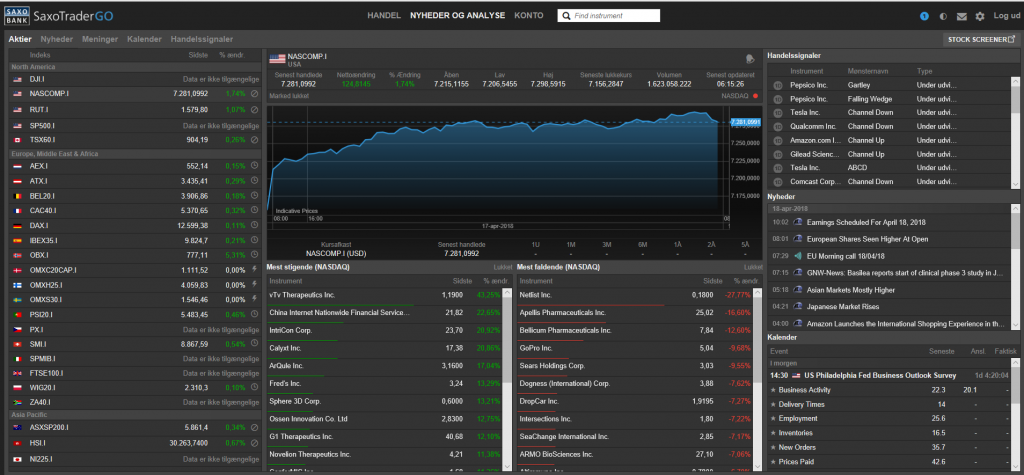Click the teal icon beside EU Morning call
This screenshot has height=475, width=1024.
coord(797,256)
